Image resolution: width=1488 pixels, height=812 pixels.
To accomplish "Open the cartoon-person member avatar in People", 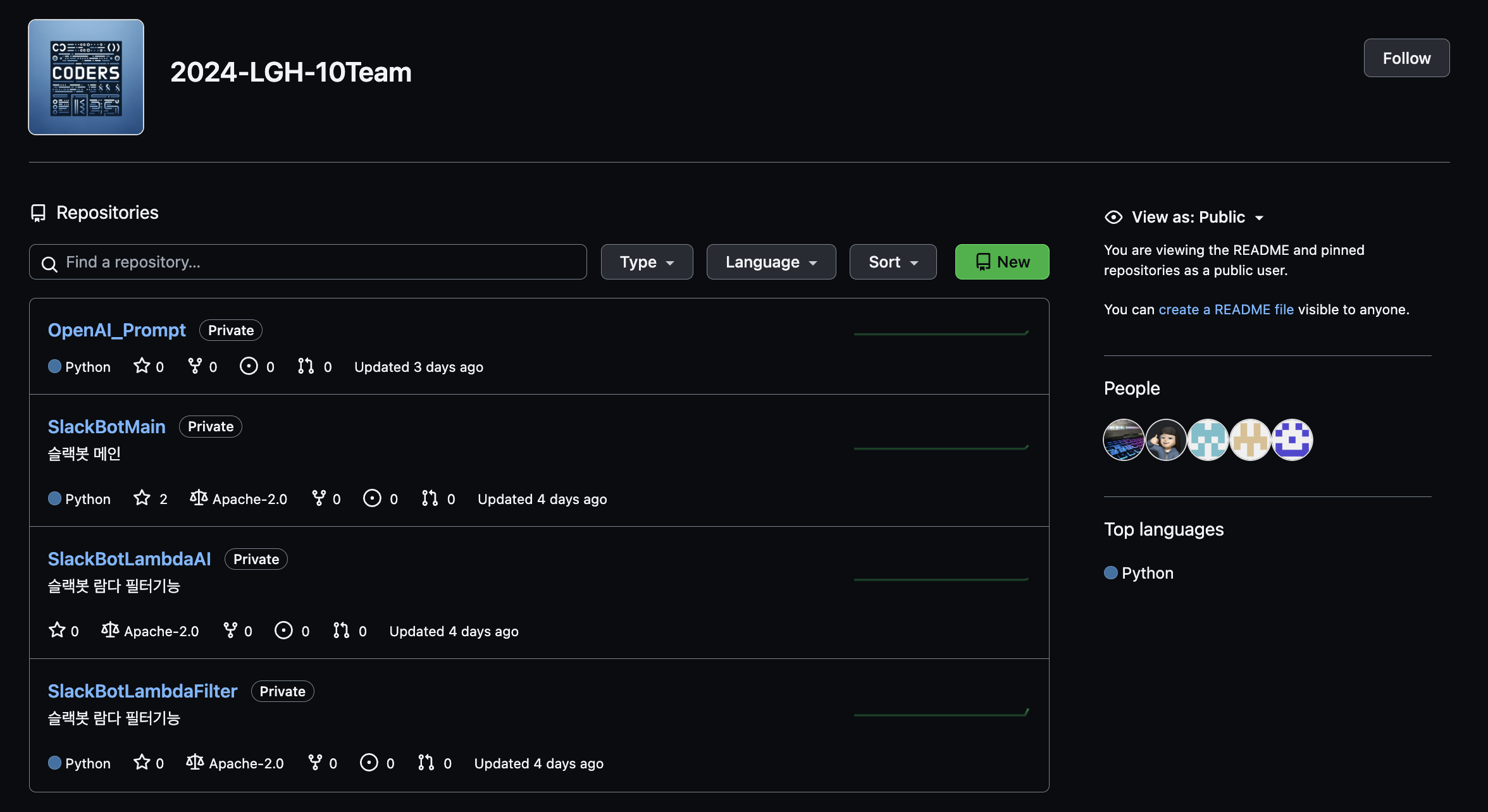I will click(1165, 440).
